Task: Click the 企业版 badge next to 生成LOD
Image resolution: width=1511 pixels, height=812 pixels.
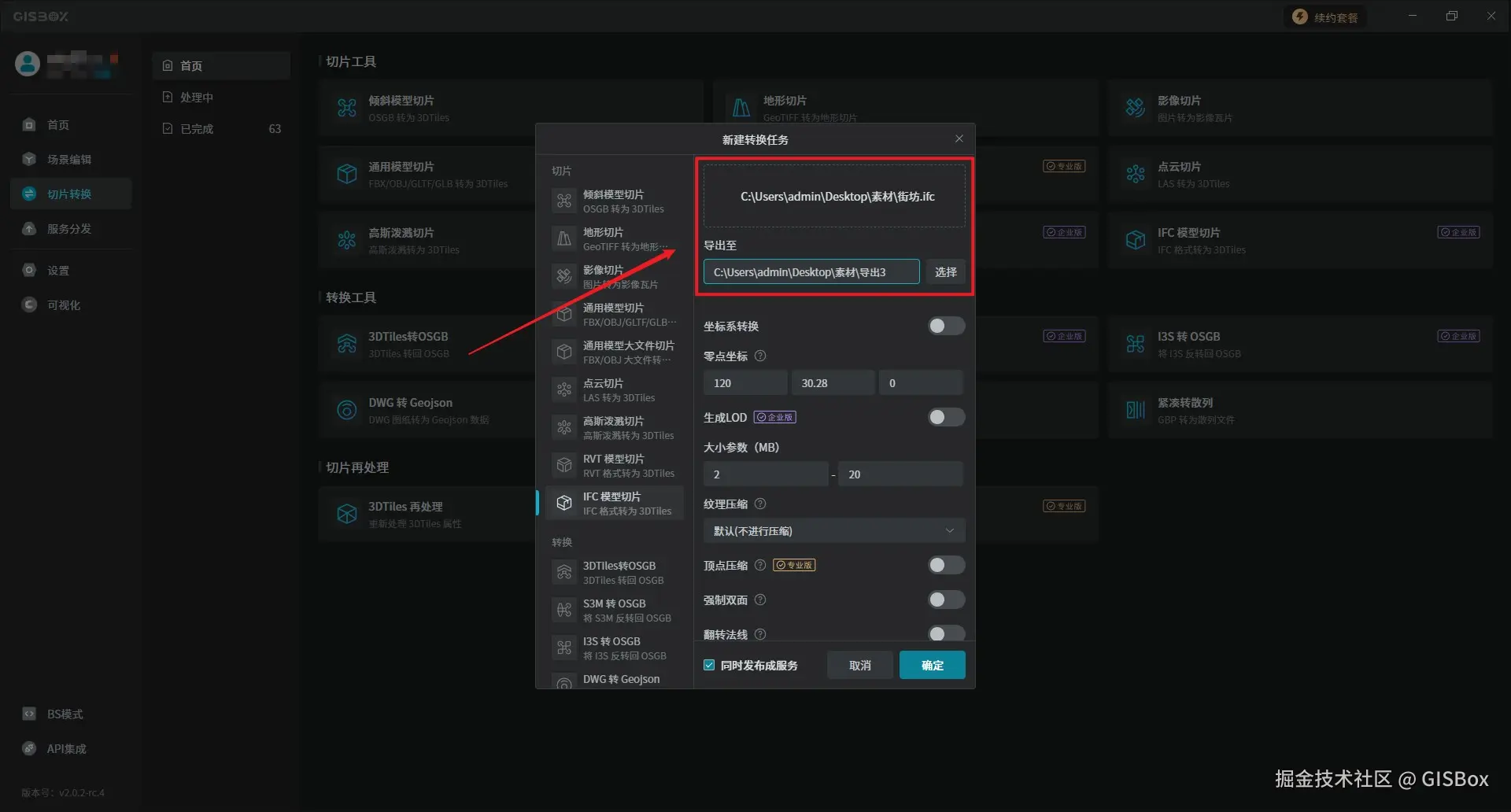Action: pos(775,417)
